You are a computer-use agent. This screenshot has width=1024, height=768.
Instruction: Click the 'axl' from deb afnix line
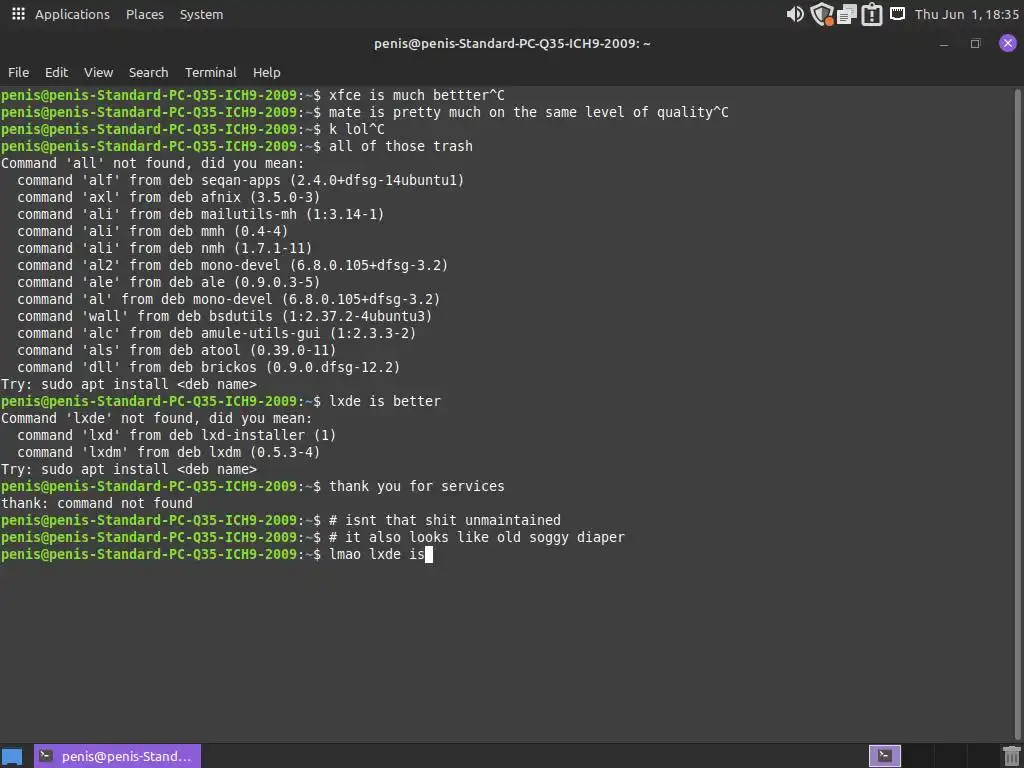[168, 197]
